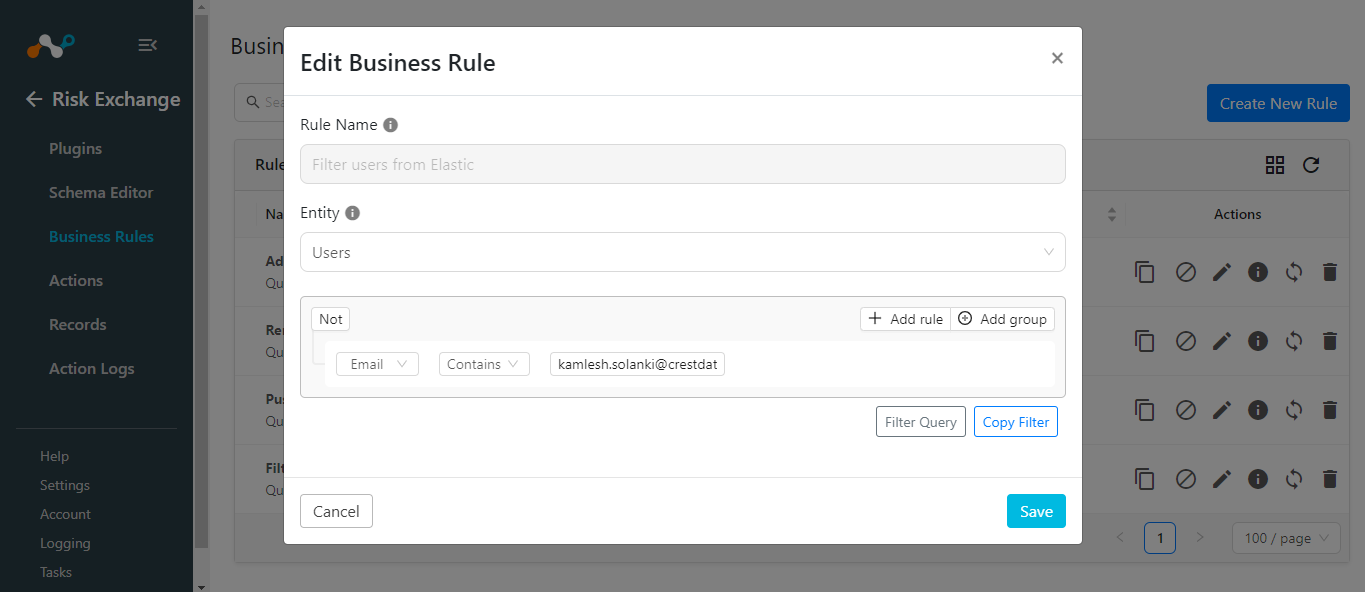
Task: Toggle the Not condition in the filter
Action: (331, 319)
